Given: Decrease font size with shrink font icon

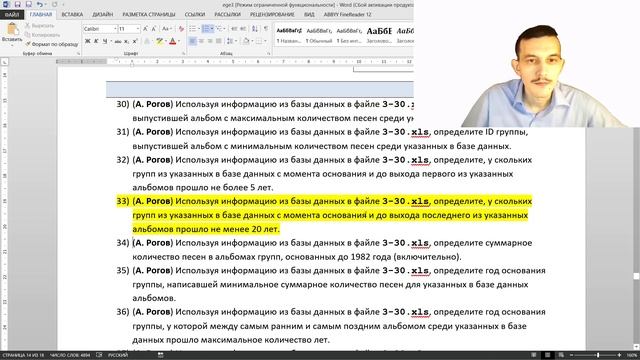Looking at the screenshot, I should point(154,29).
